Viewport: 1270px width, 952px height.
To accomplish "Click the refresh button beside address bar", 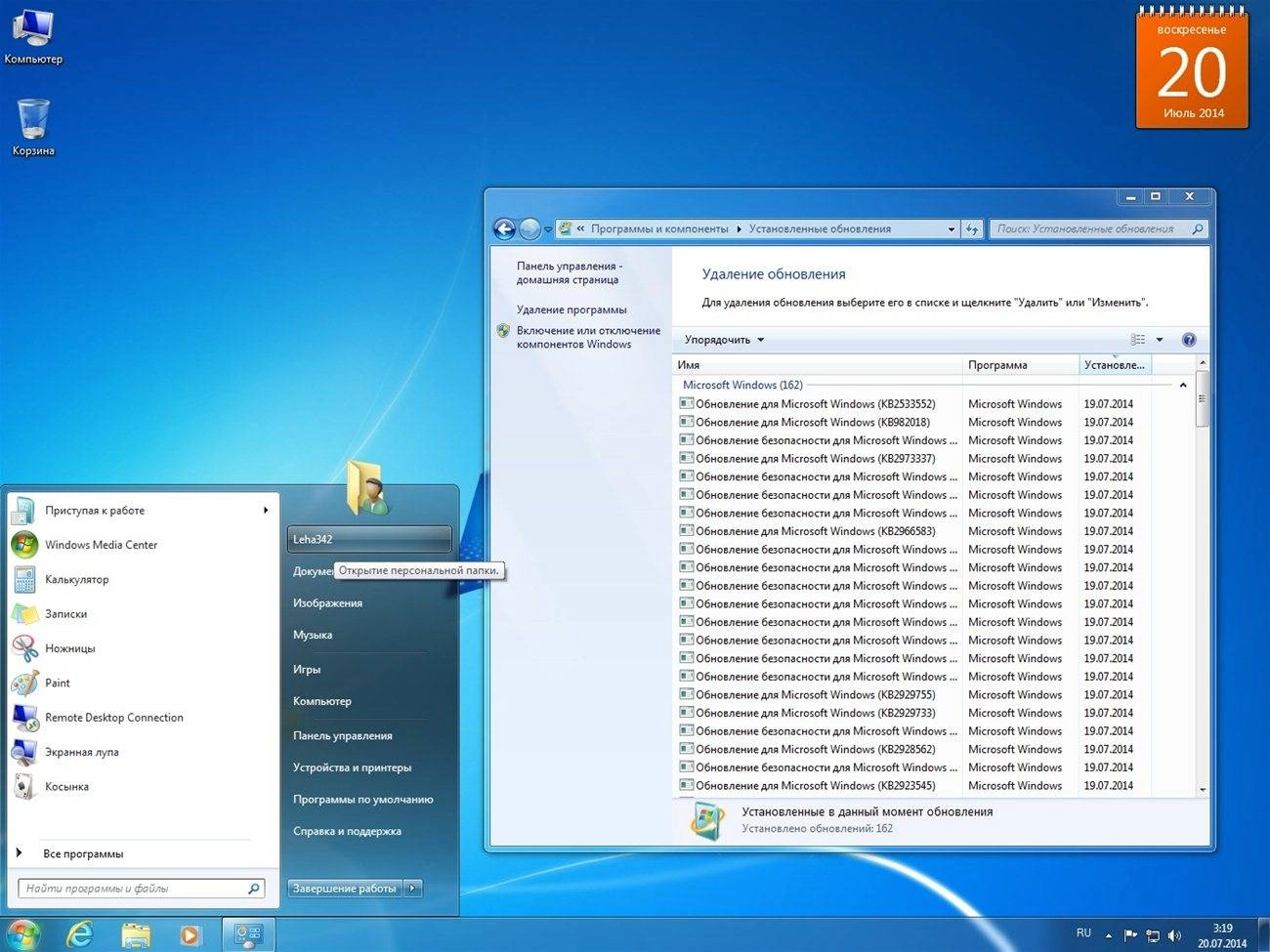I will coord(972,228).
